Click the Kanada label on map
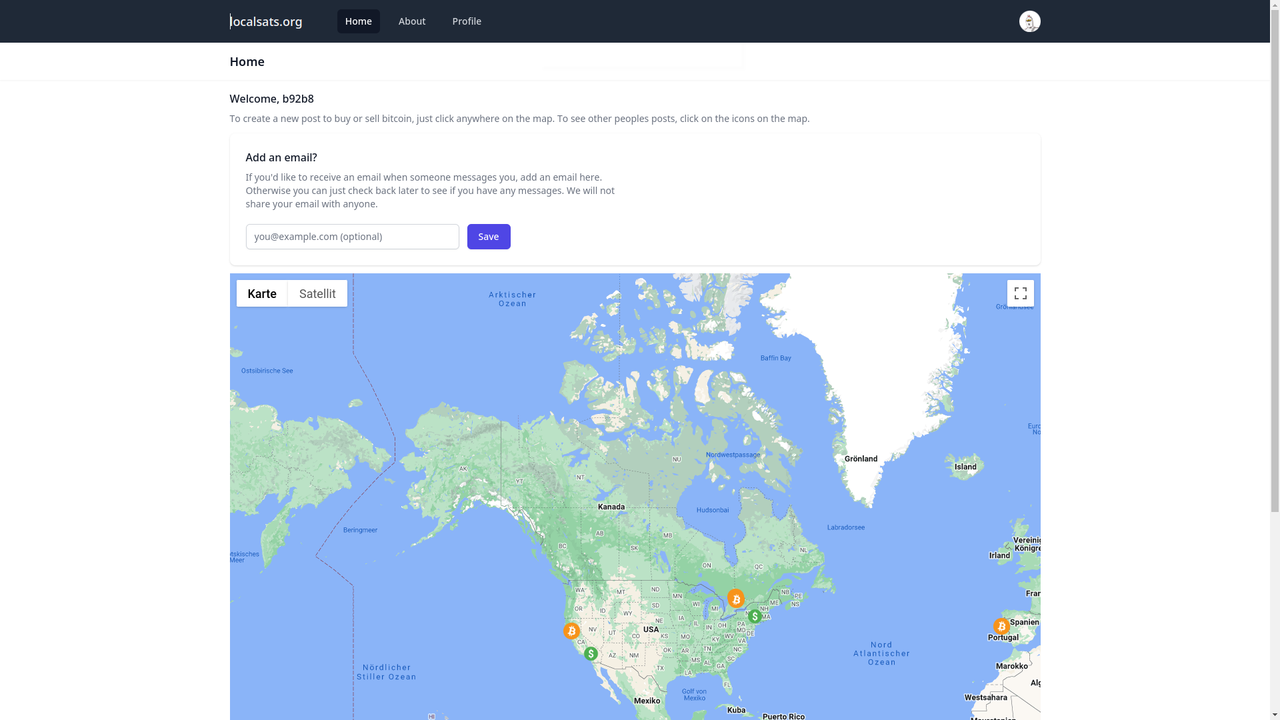Viewport: 1280px width, 720px height. [x=611, y=507]
